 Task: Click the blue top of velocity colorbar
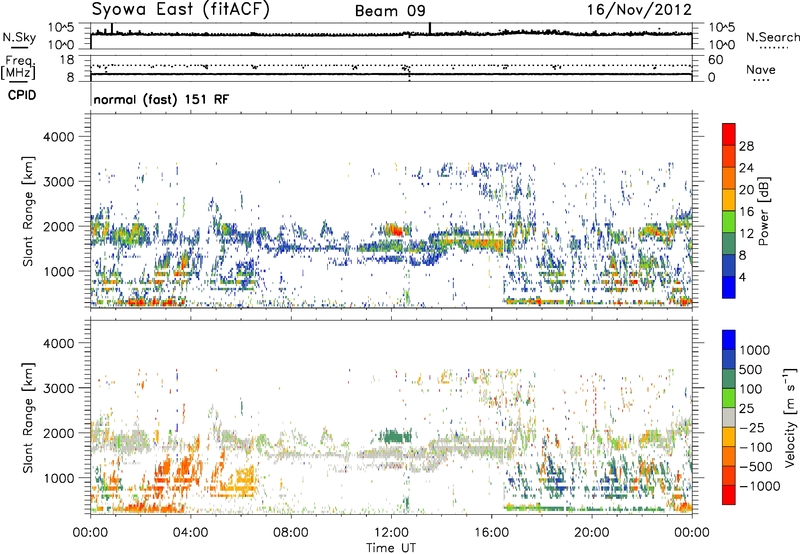click(729, 340)
